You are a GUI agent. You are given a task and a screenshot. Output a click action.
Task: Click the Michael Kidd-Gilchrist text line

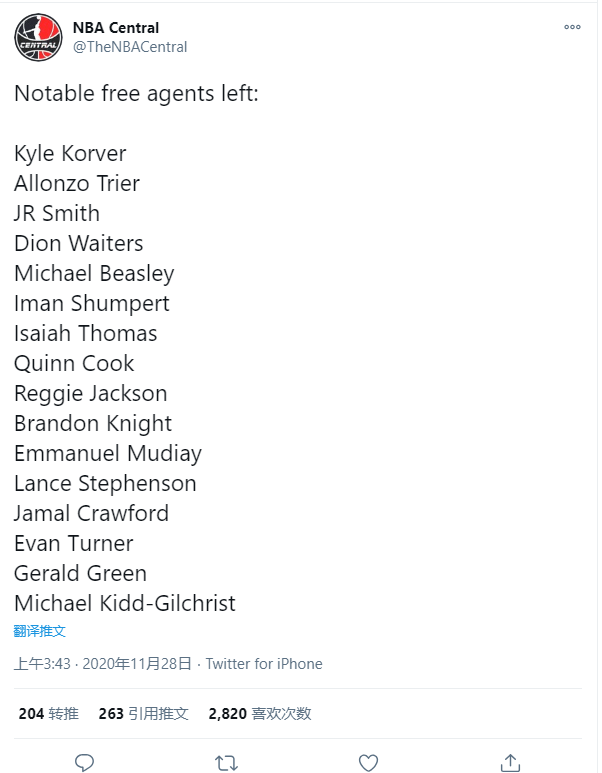pos(125,603)
